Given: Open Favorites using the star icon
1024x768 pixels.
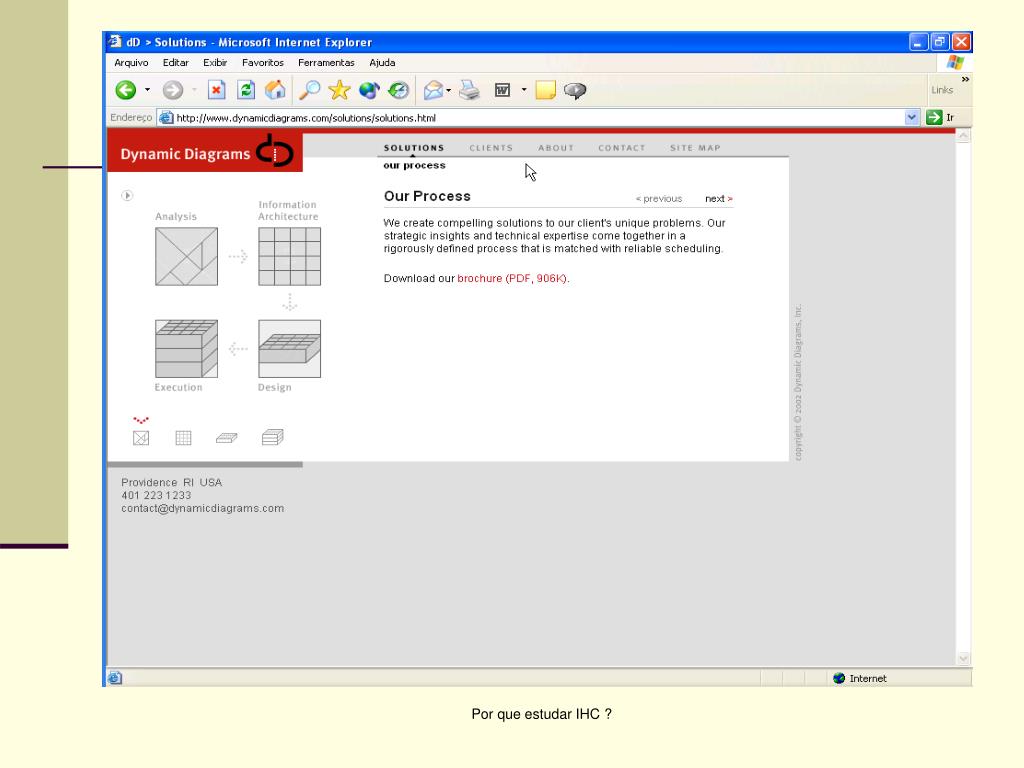Looking at the screenshot, I should pyautogui.click(x=340, y=90).
